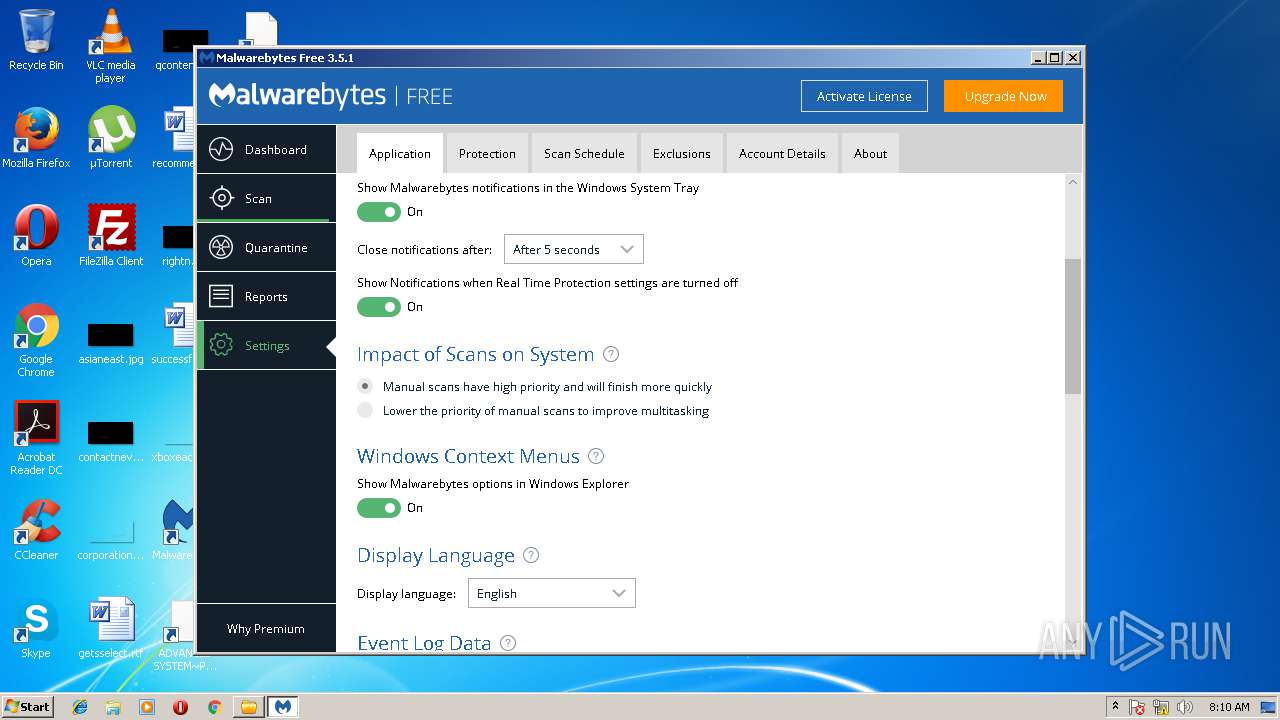The height and width of the screenshot is (720, 1280).
Task: Launch µTorrent desktop shortcut
Action: [110, 138]
